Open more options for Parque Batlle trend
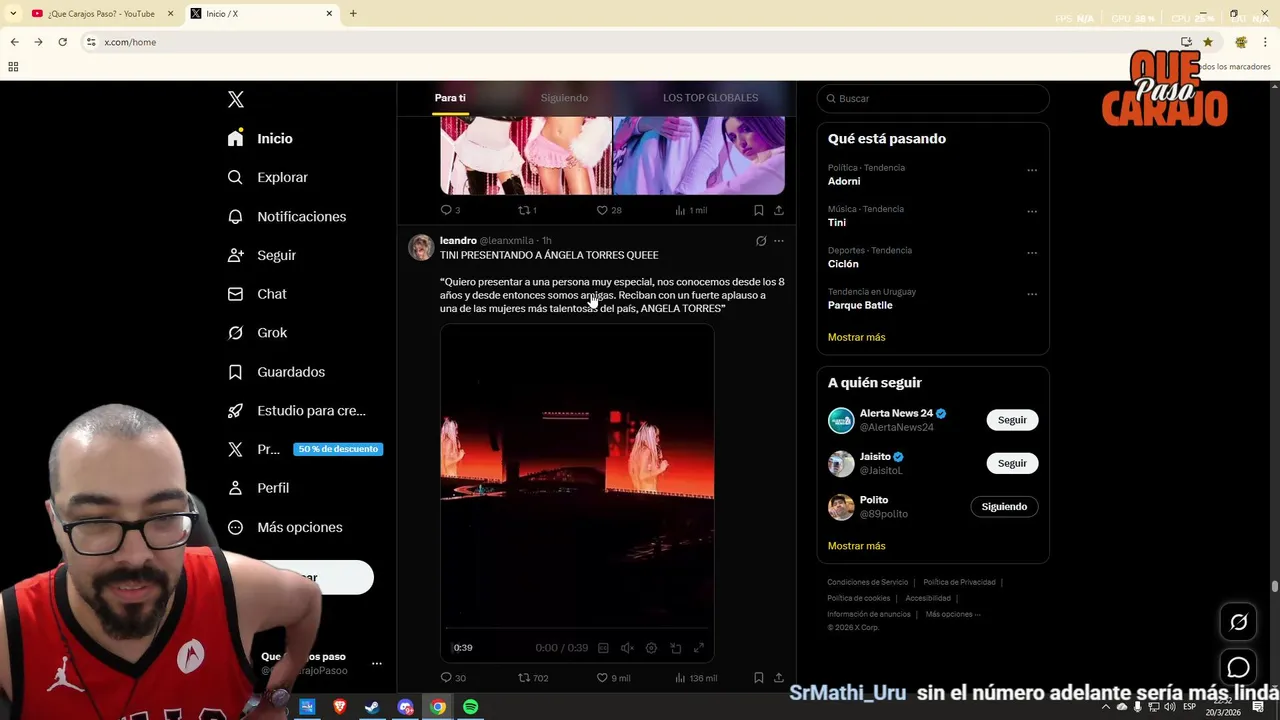The height and width of the screenshot is (720, 1280). pyautogui.click(x=1032, y=295)
